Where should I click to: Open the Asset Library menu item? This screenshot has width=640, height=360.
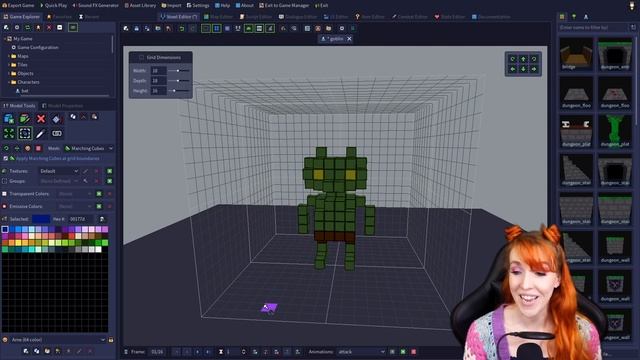(x=140, y=5)
